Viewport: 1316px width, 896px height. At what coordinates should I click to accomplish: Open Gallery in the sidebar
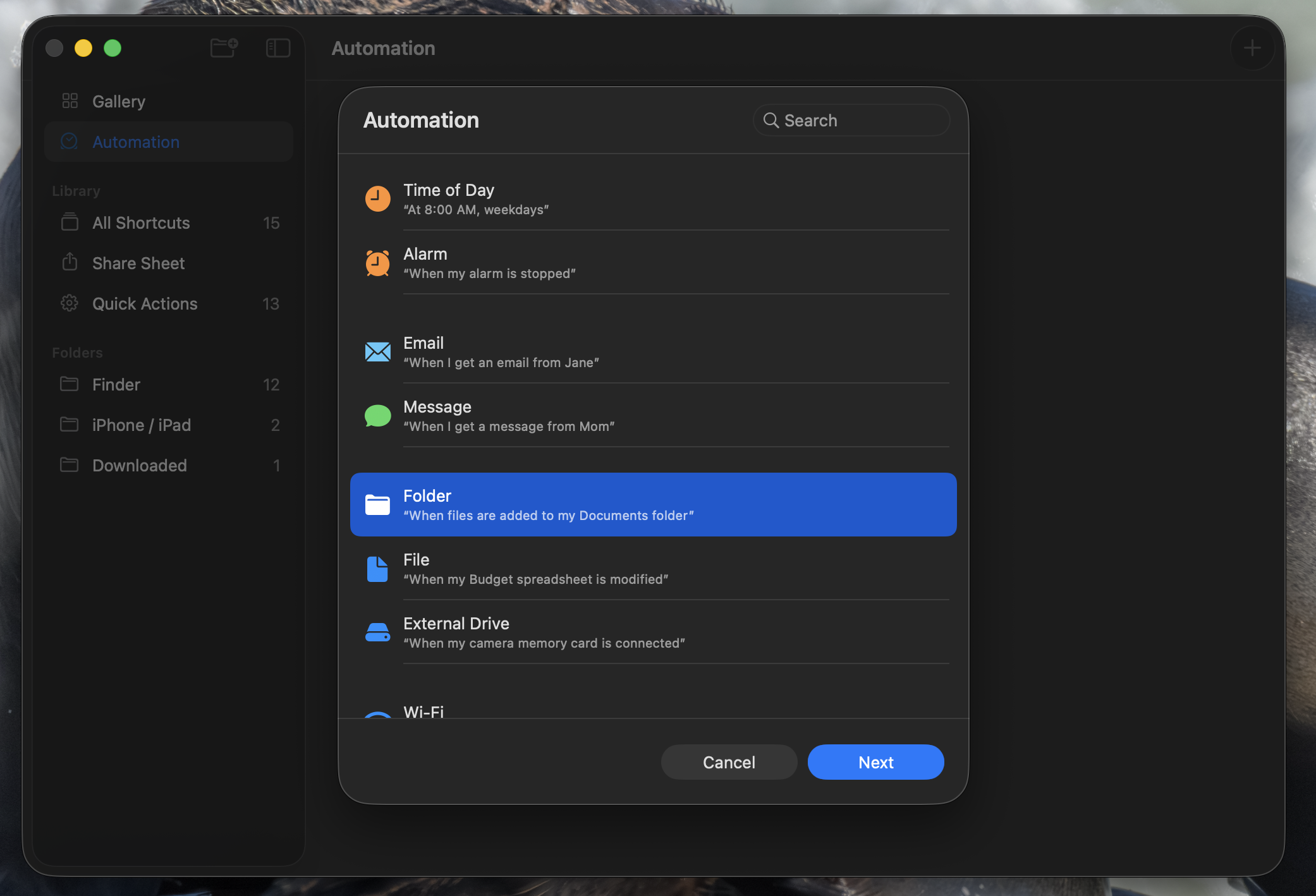click(x=119, y=101)
